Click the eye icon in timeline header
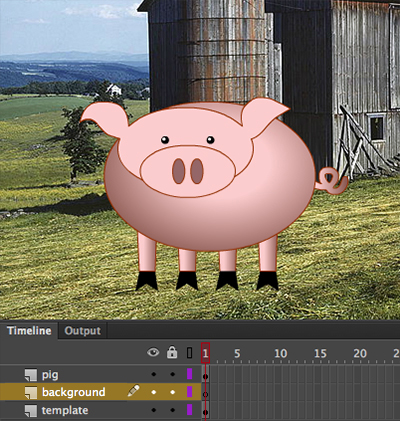400x421 pixels. 153,352
